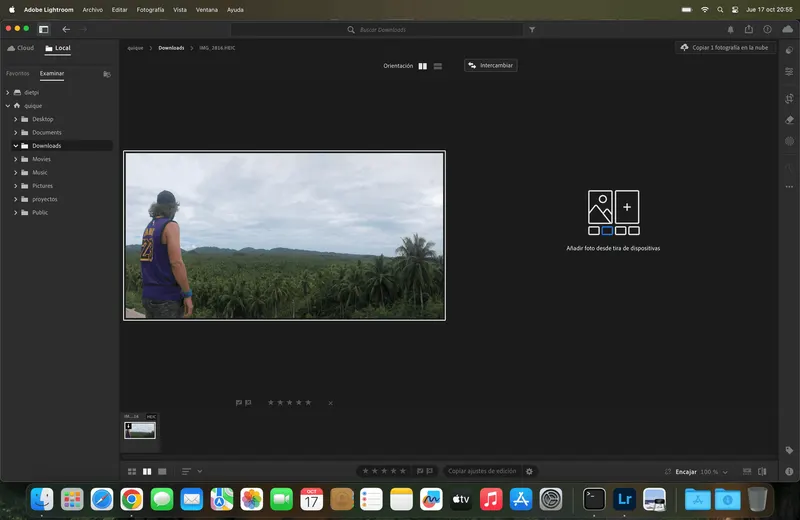The image size is (800, 520).
Task: Open the Edit sliders panel icon
Action: pyautogui.click(x=789, y=72)
